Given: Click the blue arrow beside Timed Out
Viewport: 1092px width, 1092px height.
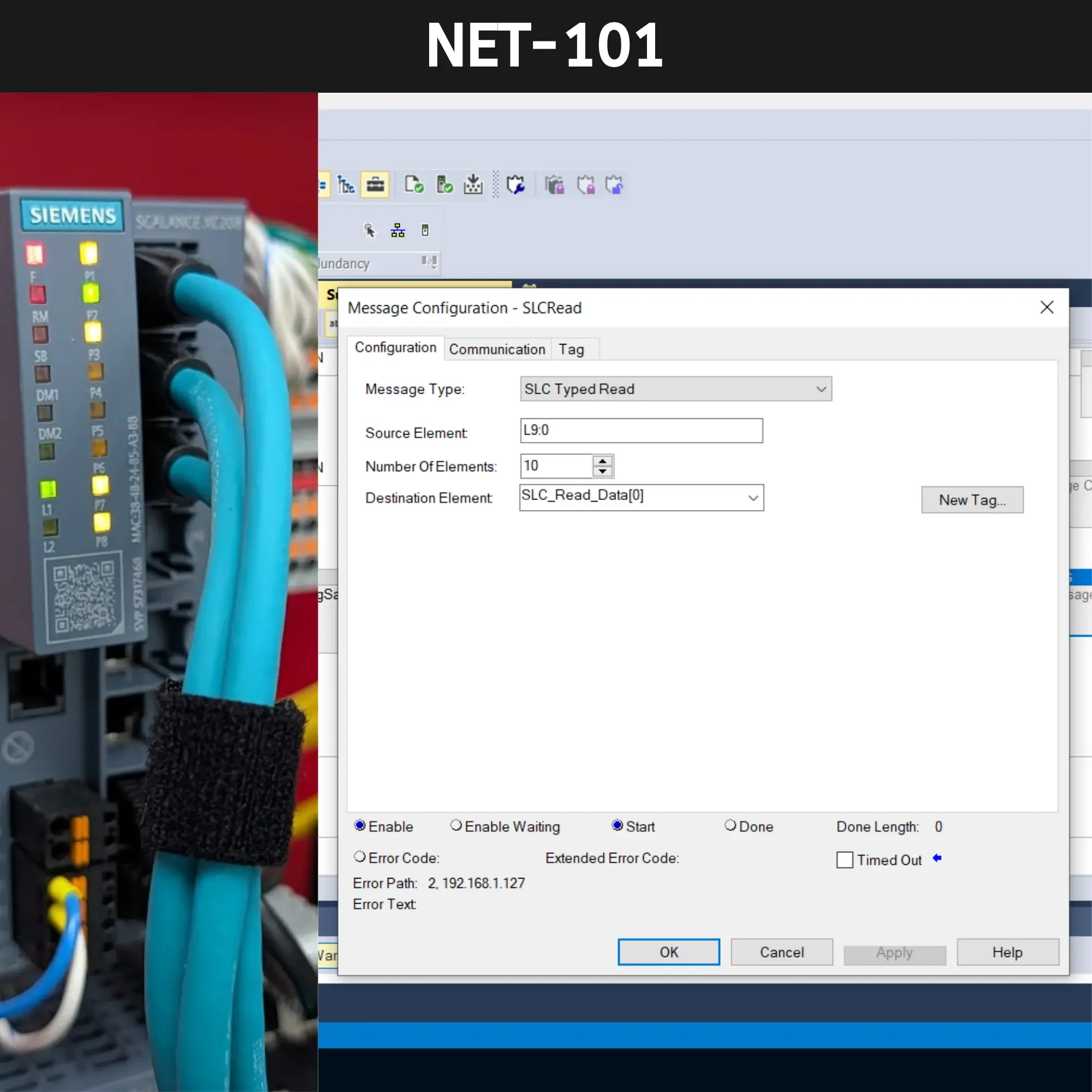Looking at the screenshot, I should [x=937, y=858].
